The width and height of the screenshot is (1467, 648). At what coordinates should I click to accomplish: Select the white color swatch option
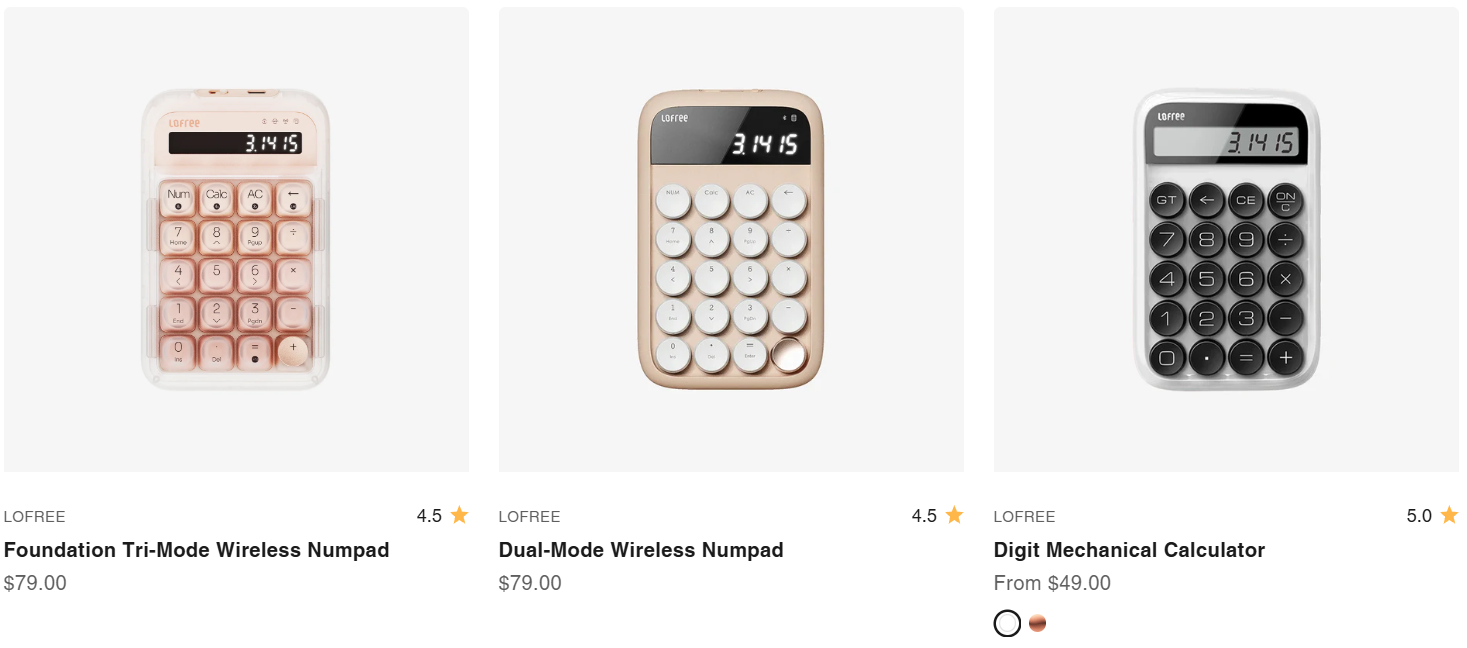(1007, 623)
